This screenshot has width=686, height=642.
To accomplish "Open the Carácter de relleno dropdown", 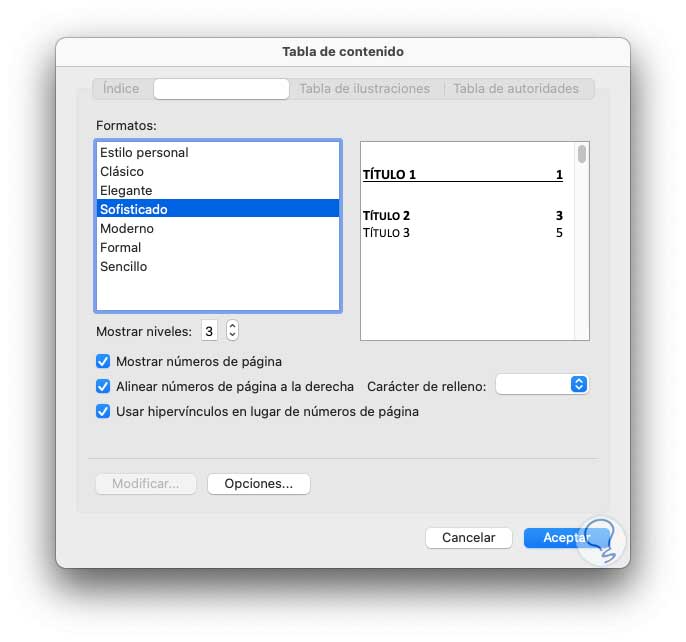I will (x=541, y=385).
